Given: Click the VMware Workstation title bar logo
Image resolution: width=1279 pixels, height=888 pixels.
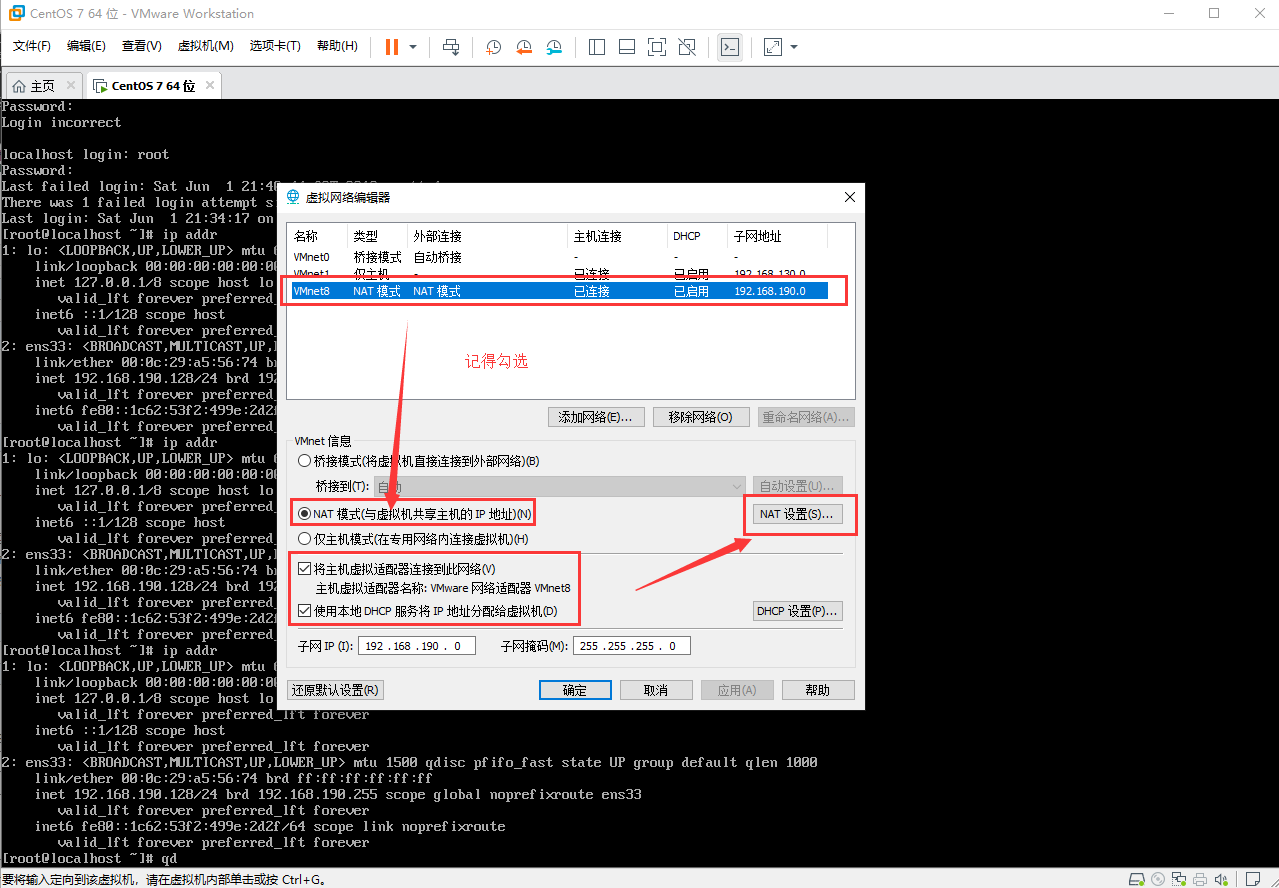Looking at the screenshot, I should pos(16,14).
